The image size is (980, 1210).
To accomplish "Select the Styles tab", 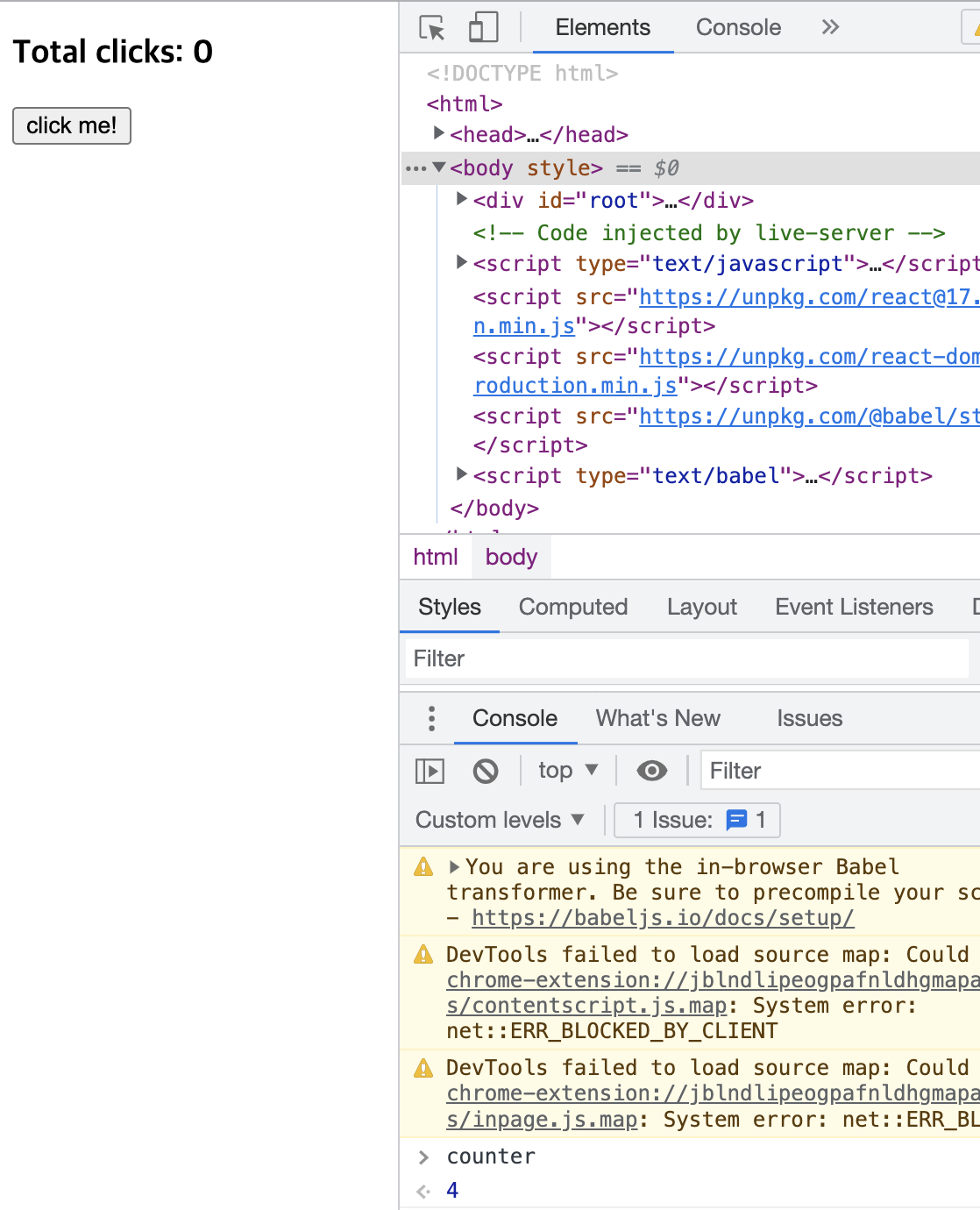I will [x=450, y=607].
